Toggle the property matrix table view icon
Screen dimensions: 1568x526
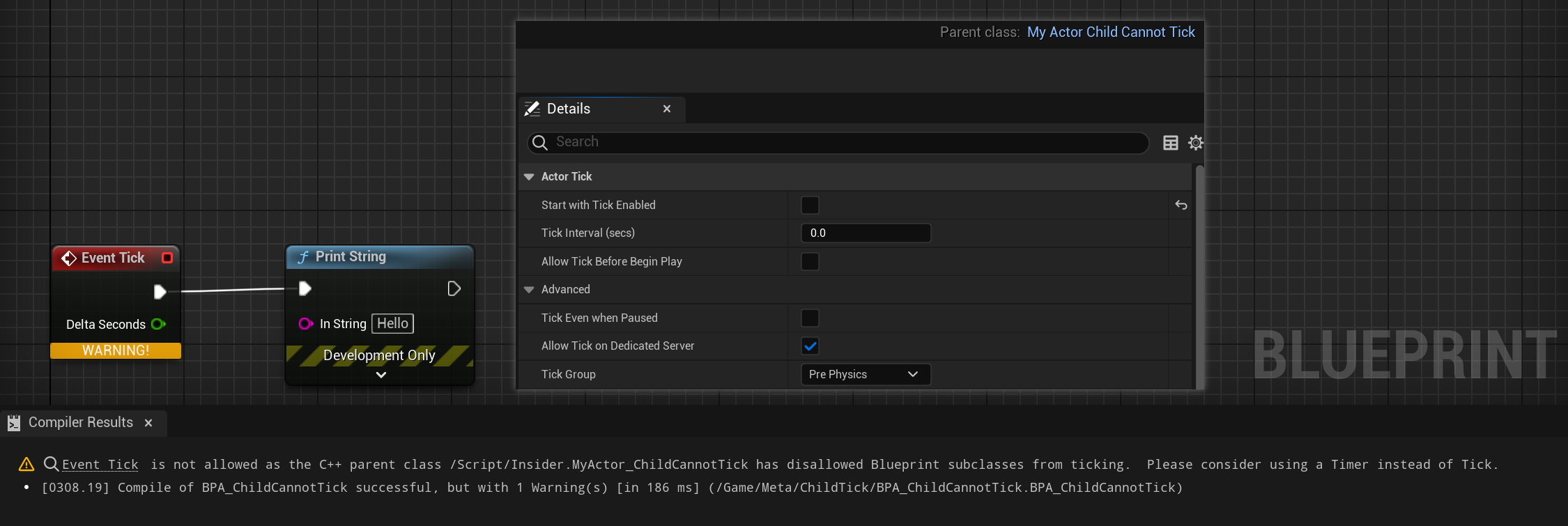[1171, 143]
